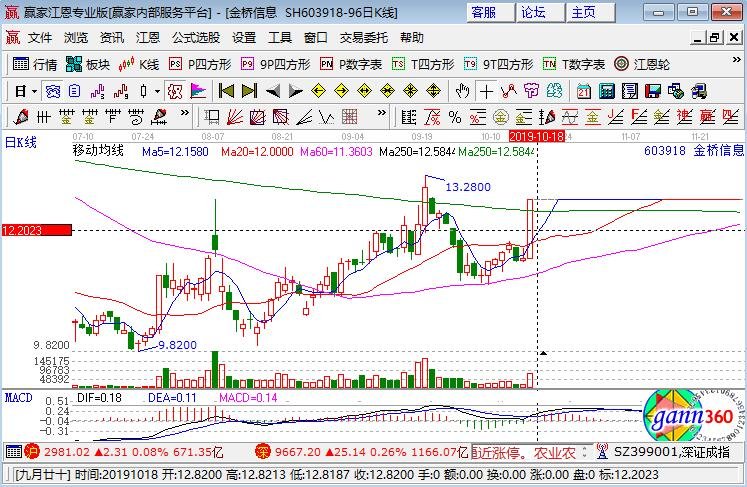The height and width of the screenshot is (487, 747).
Task: Open the 工具 menu
Action: coord(280,38)
